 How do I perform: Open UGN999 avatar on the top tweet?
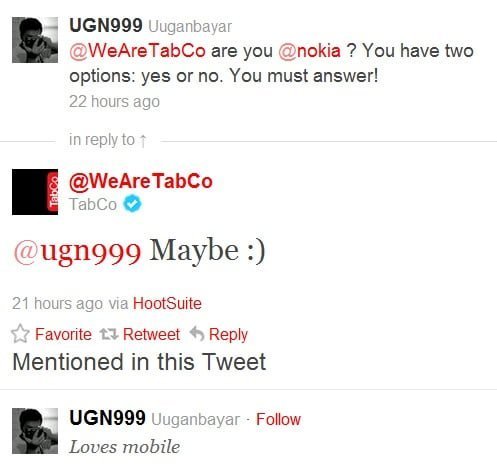point(35,40)
